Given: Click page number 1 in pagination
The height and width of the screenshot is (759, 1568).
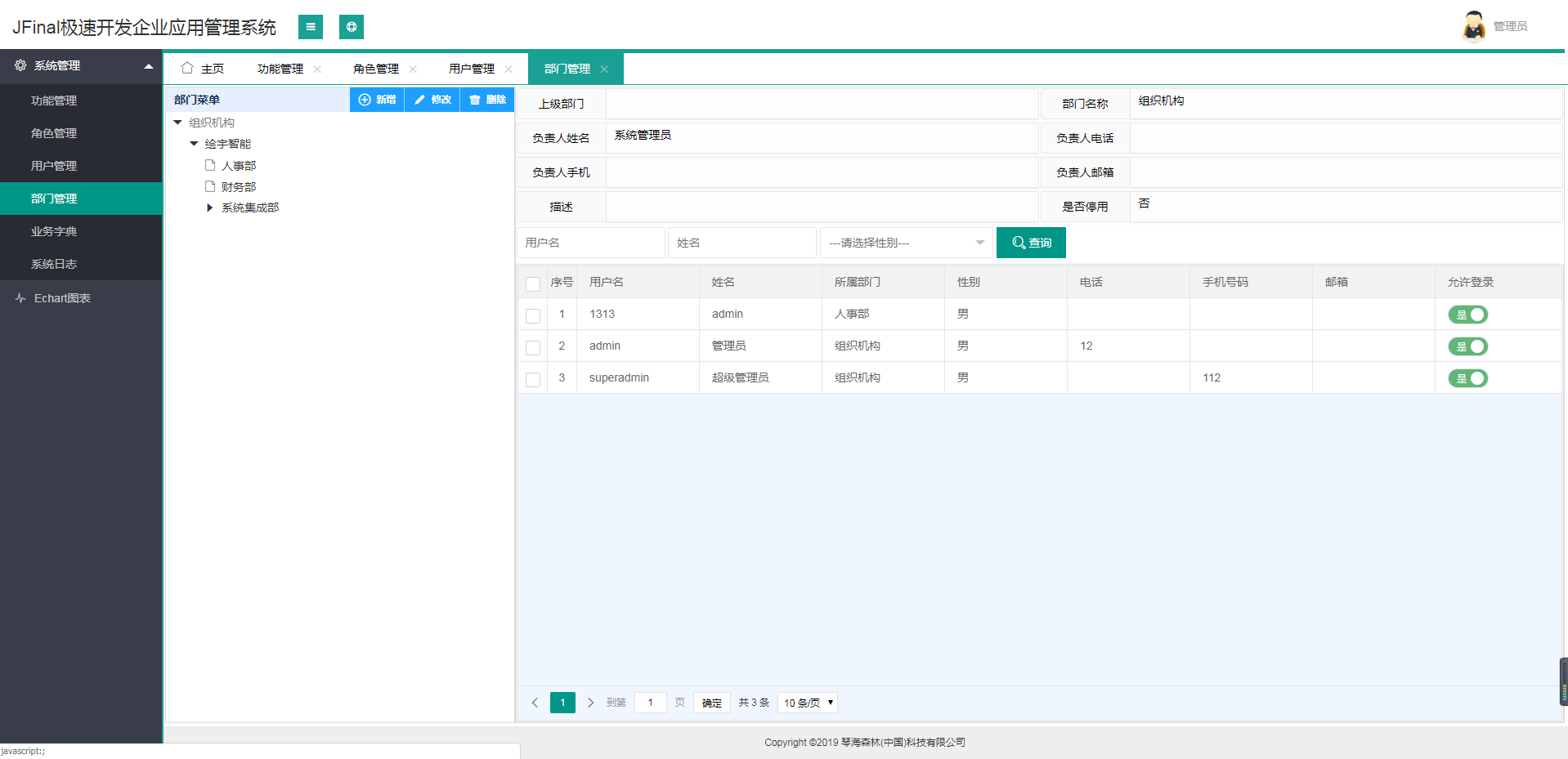Looking at the screenshot, I should pyautogui.click(x=562, y=703).
